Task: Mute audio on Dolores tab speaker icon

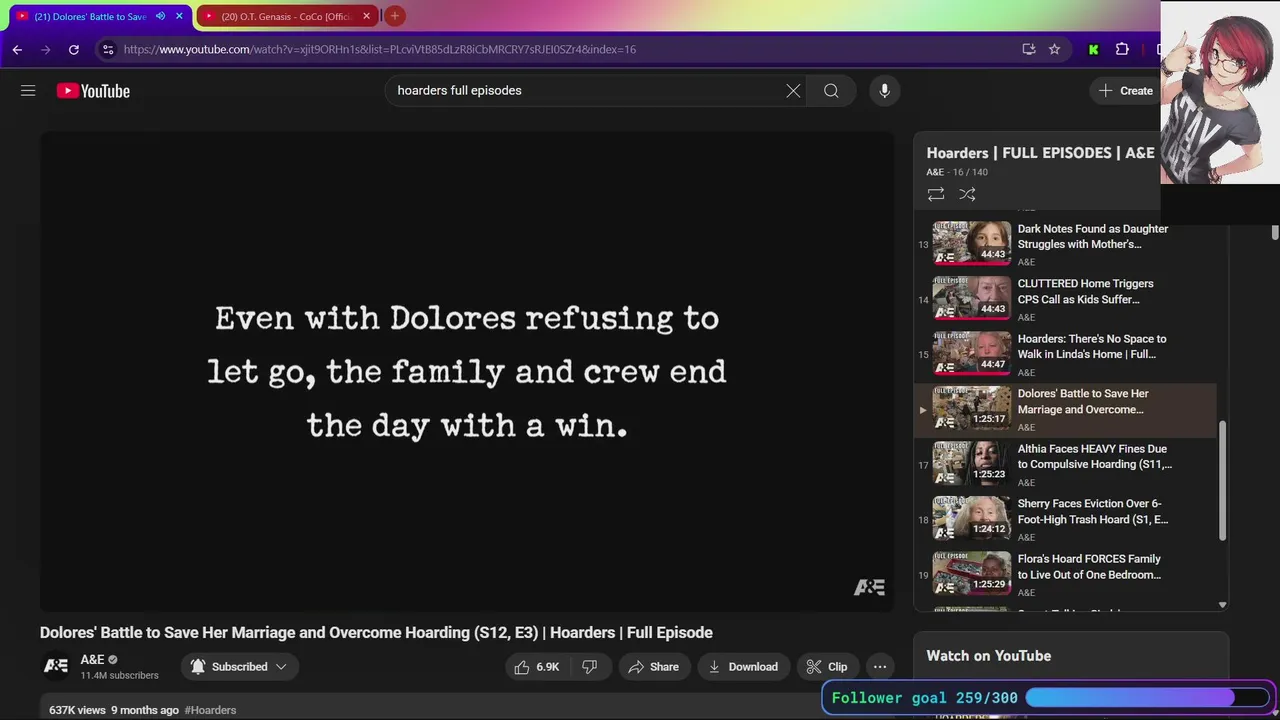Action: point(160,16)
